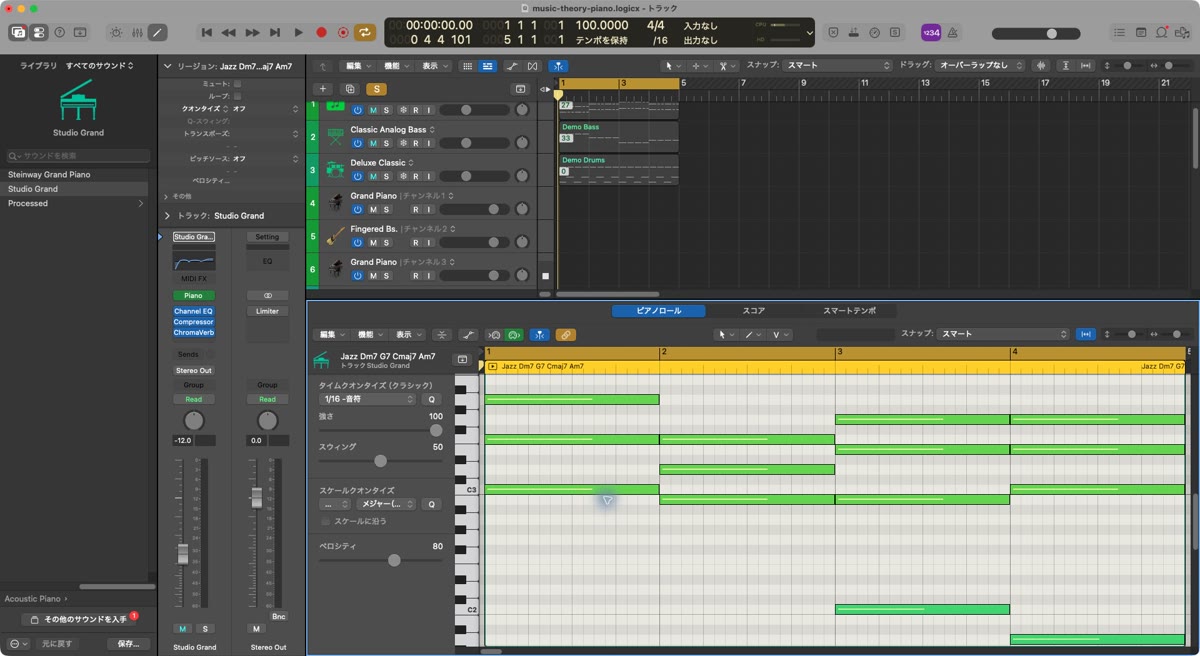1200x656 pixels.
Task: Toggle MIDI Out green button in piano roll
Action: [x=515, y=335]
